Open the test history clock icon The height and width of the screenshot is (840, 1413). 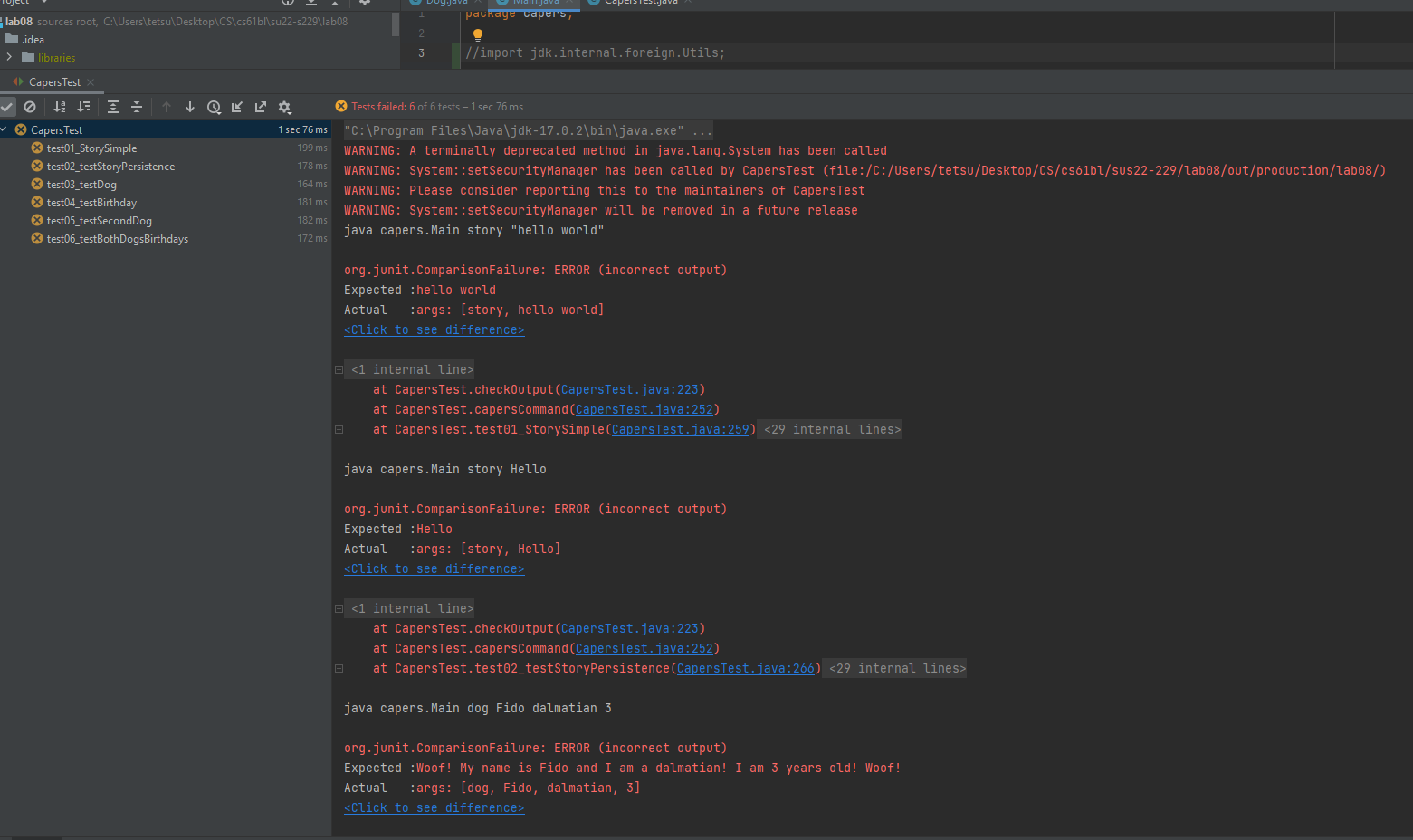point(214,107)
